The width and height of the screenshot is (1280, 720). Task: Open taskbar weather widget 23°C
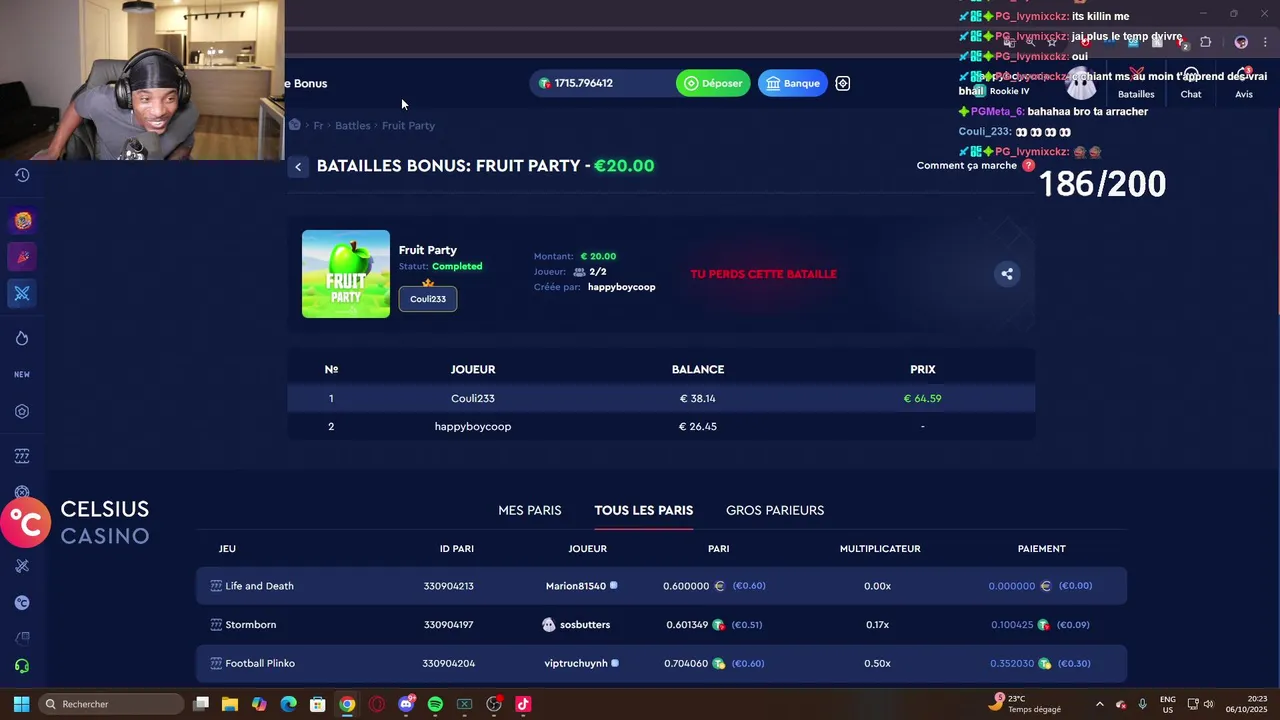pyautogui.click(x=1025, y=704)
